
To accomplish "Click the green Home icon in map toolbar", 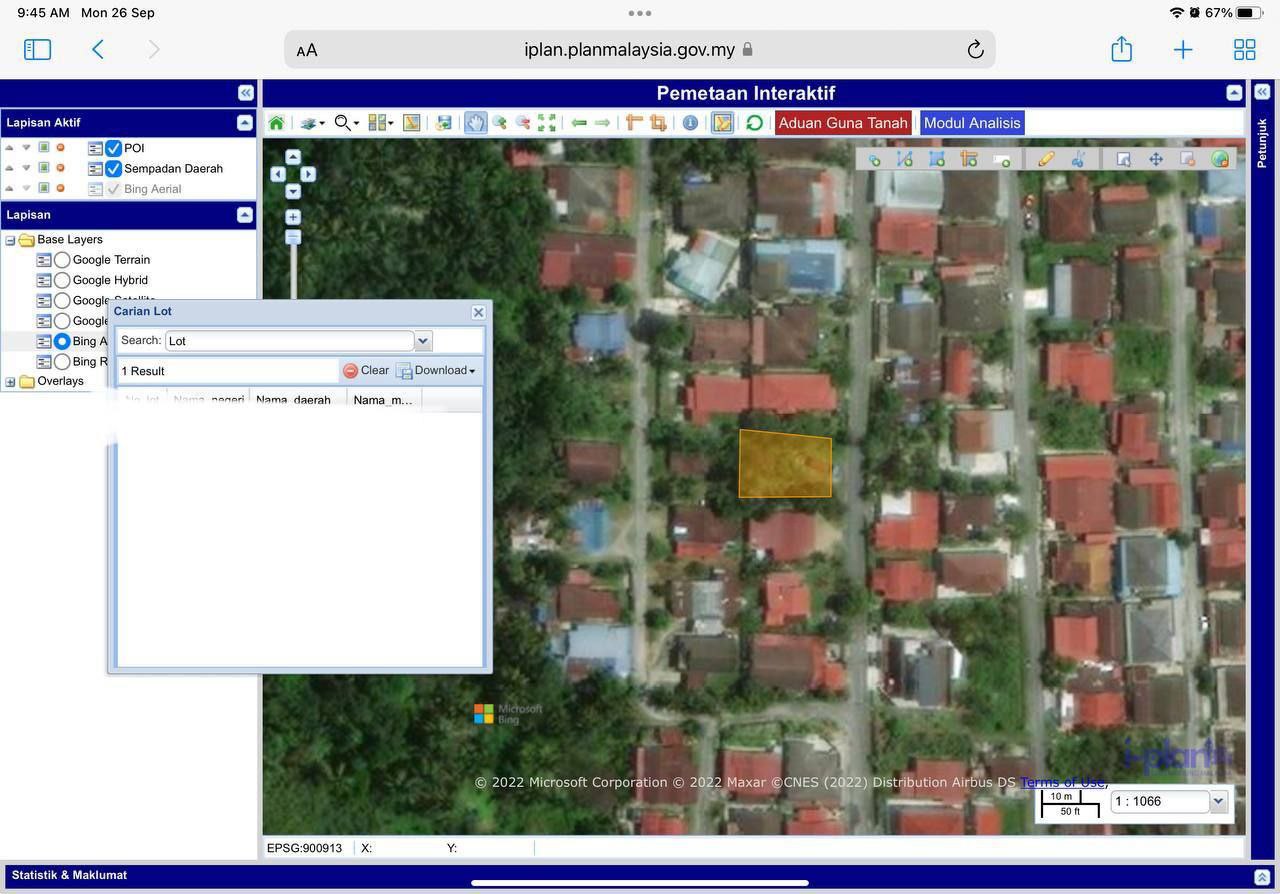I will pos(277,123).
